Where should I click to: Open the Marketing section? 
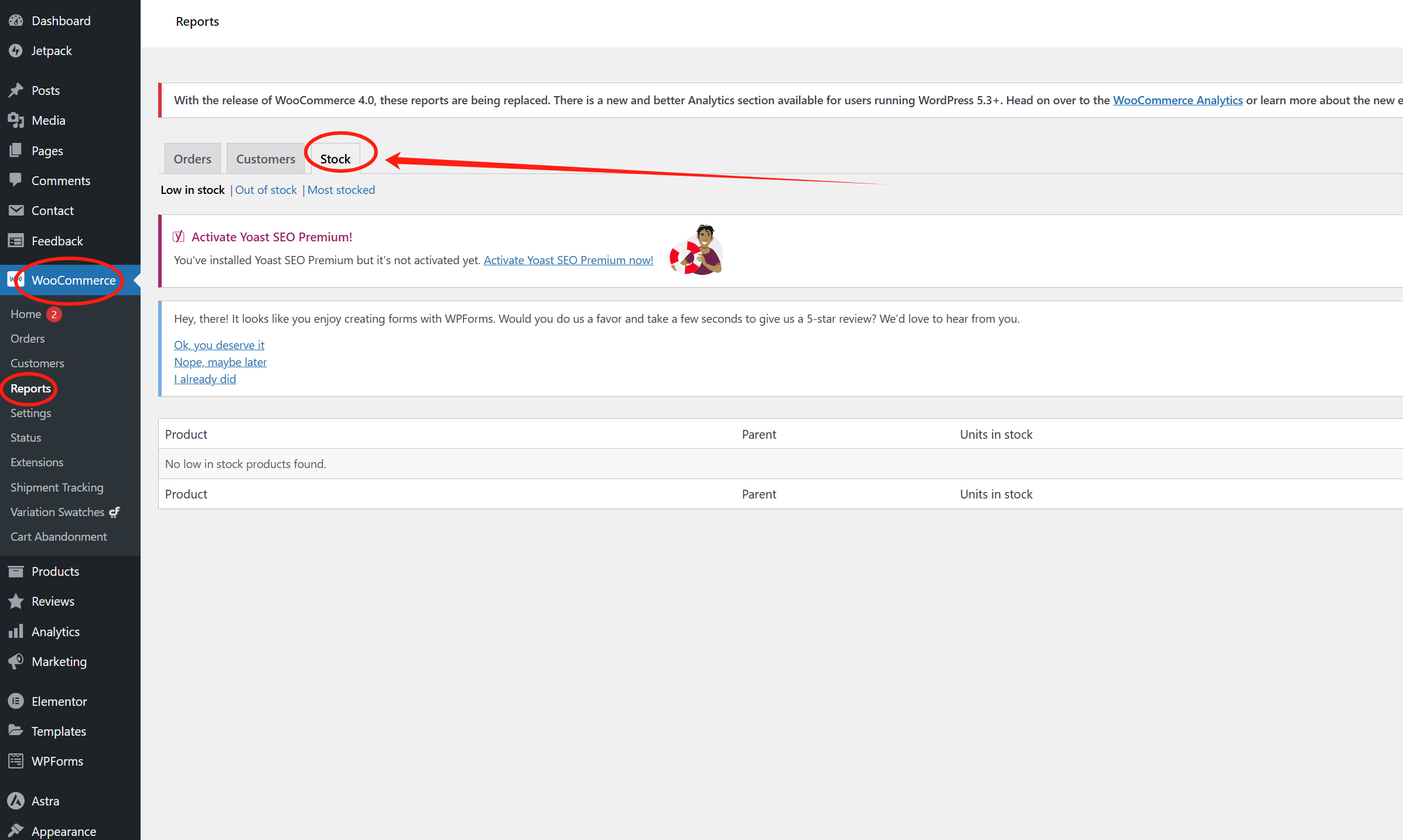(59, 661)
